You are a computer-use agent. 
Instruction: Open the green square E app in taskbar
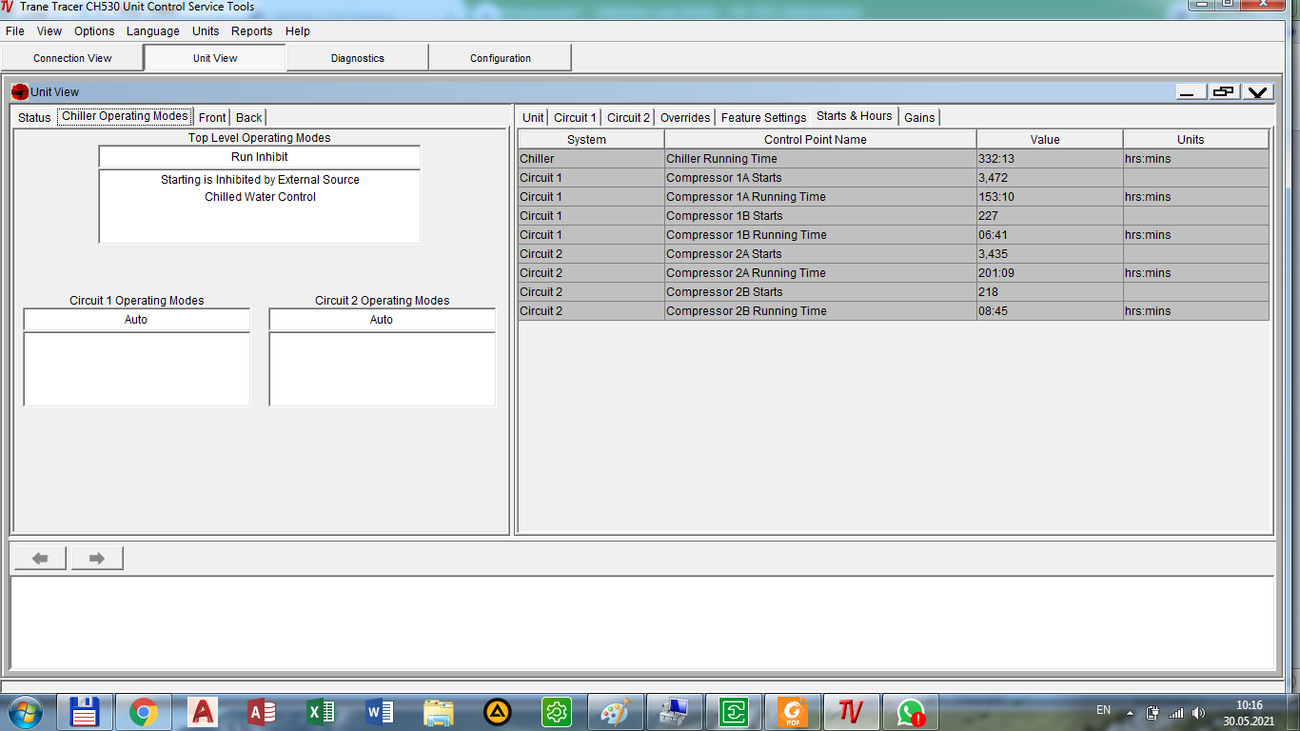pyautogui.click(x=733, y=712)
